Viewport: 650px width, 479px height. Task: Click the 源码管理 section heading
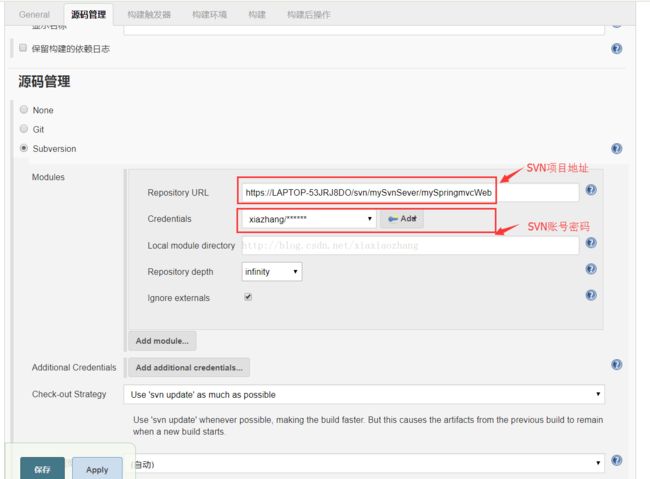[x=44, y=81]
